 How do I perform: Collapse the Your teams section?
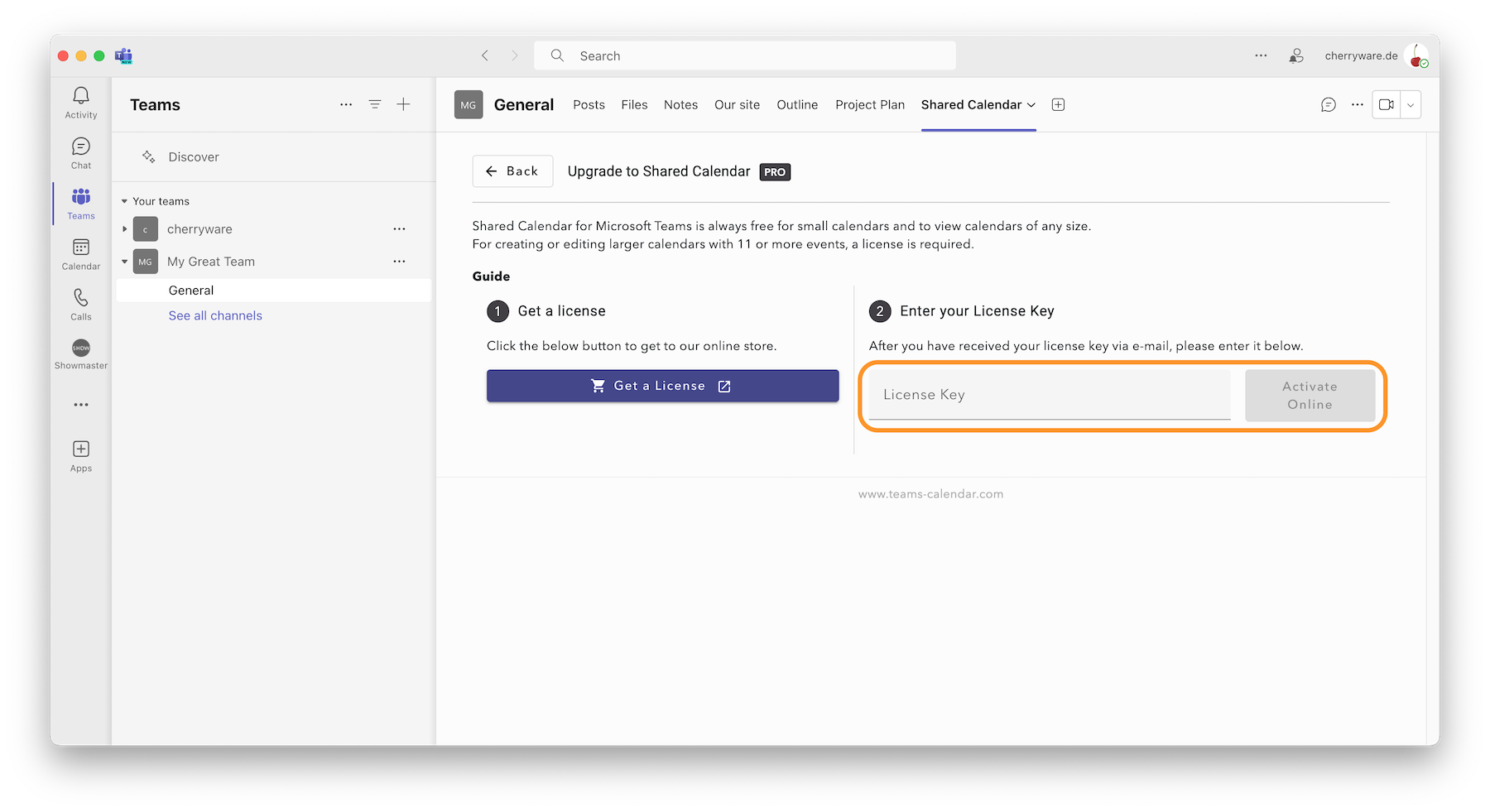tap(124, 201)
